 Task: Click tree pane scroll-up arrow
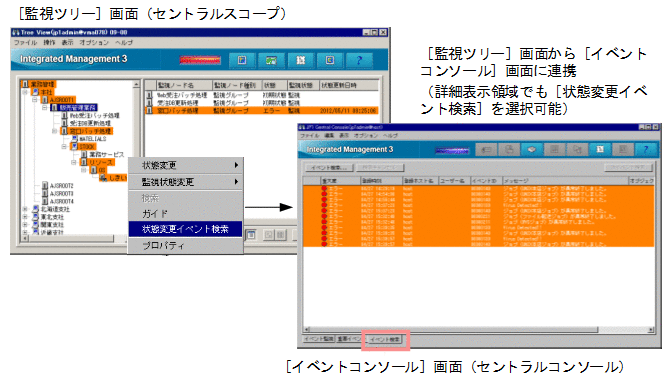136,84
